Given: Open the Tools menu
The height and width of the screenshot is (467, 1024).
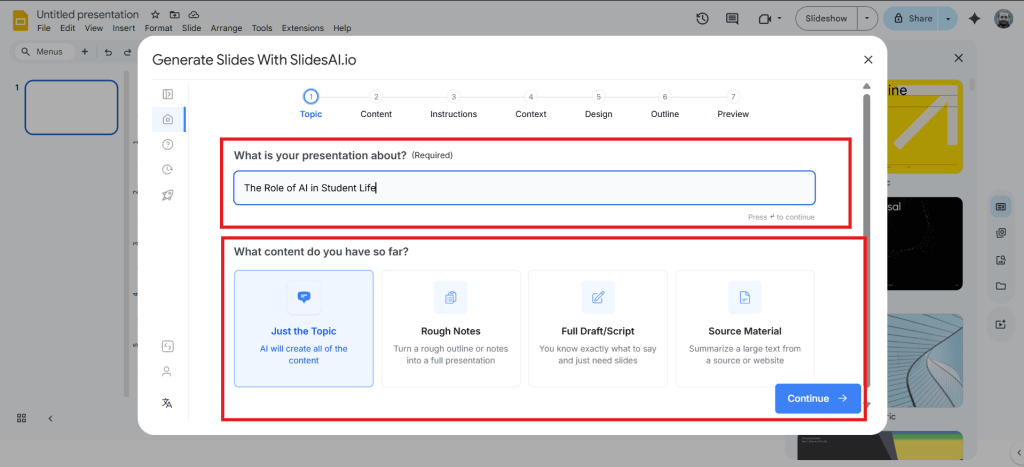Looking at the screenshot, I should point(262,28).
